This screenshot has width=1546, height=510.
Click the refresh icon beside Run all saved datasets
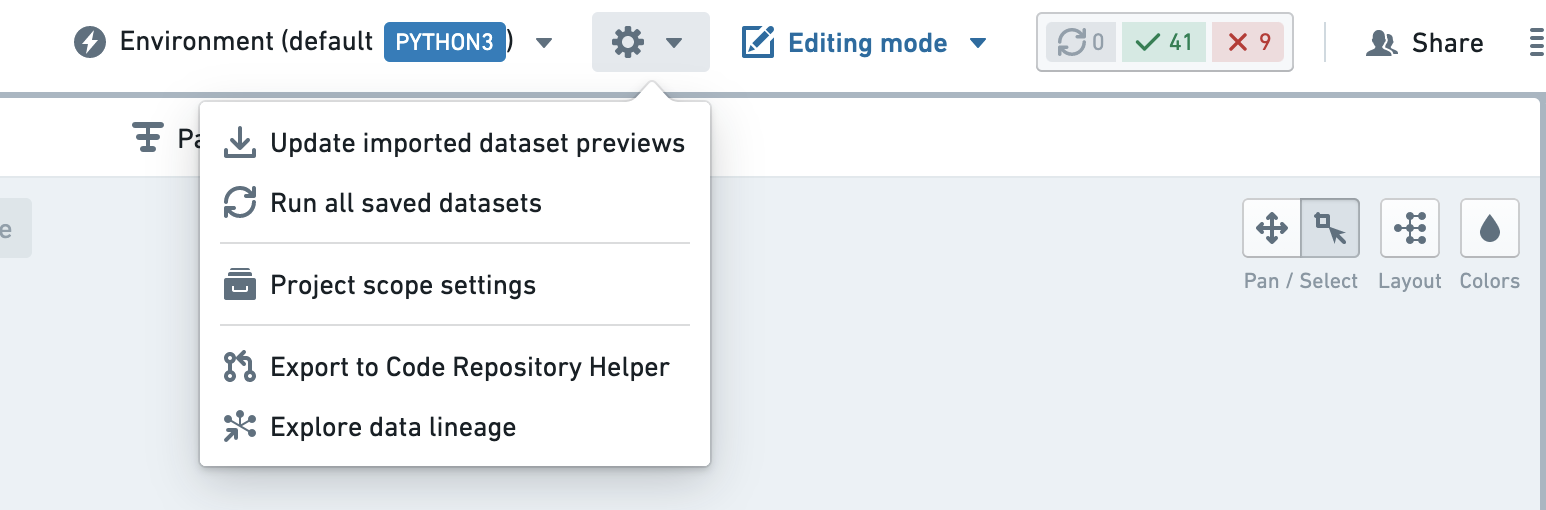239,203
